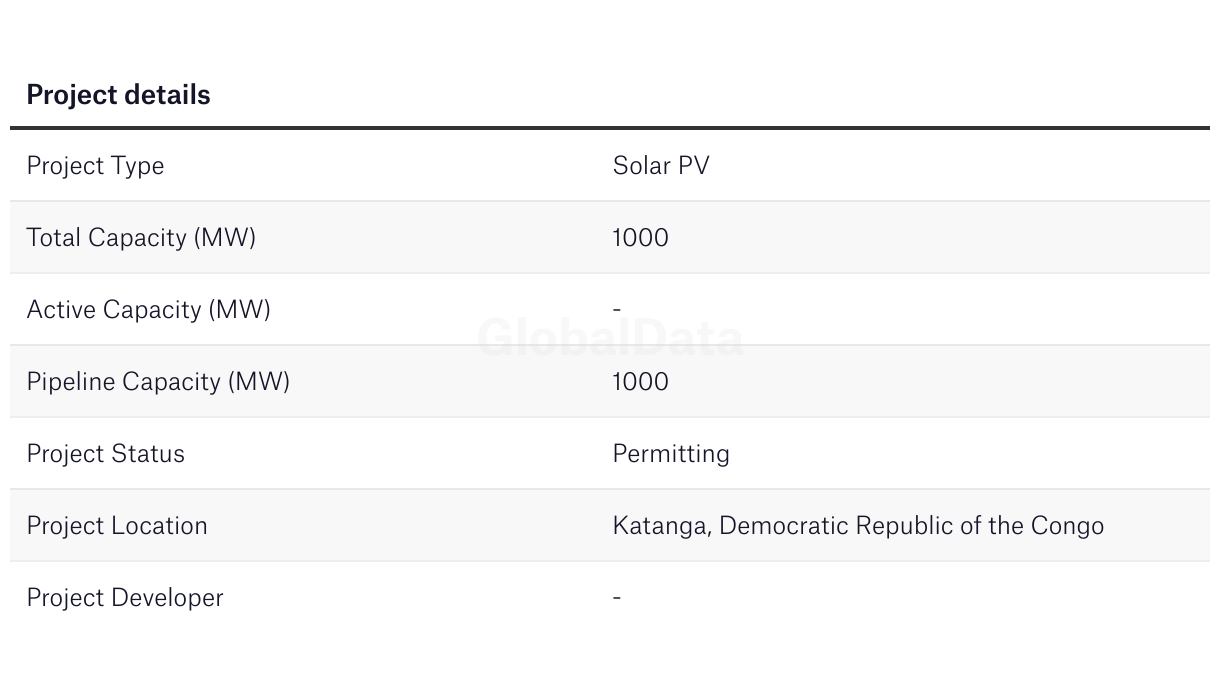1220x674 pixels.
Task: Select the Active Capacity (MW) label
Action: click(149, 310)
